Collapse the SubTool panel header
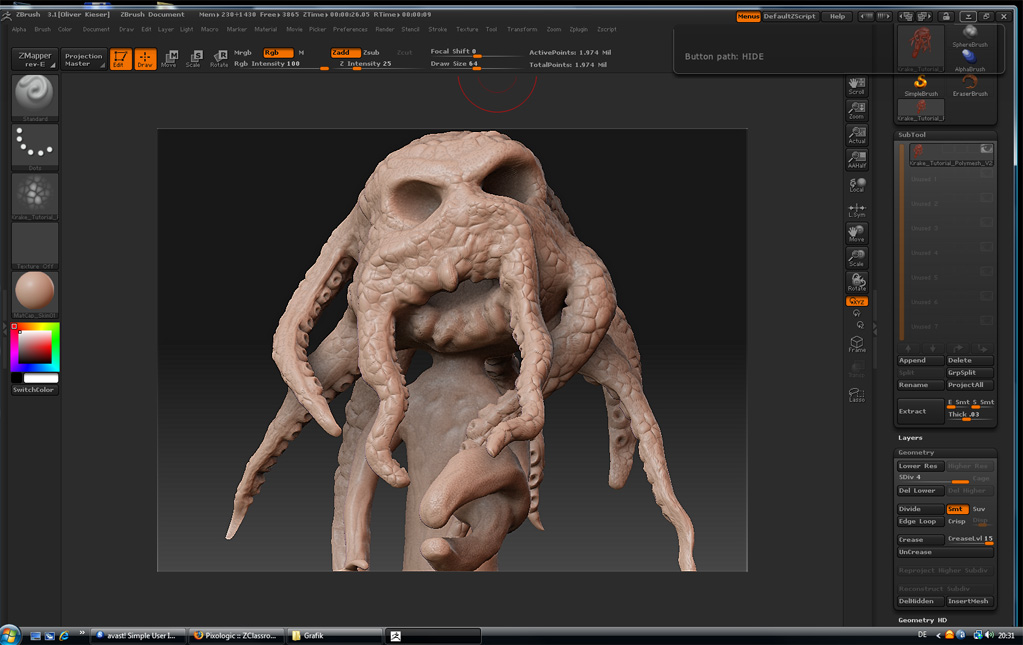Image resolution: width=1023 pixels, height=645 pixels. (912, 134)
